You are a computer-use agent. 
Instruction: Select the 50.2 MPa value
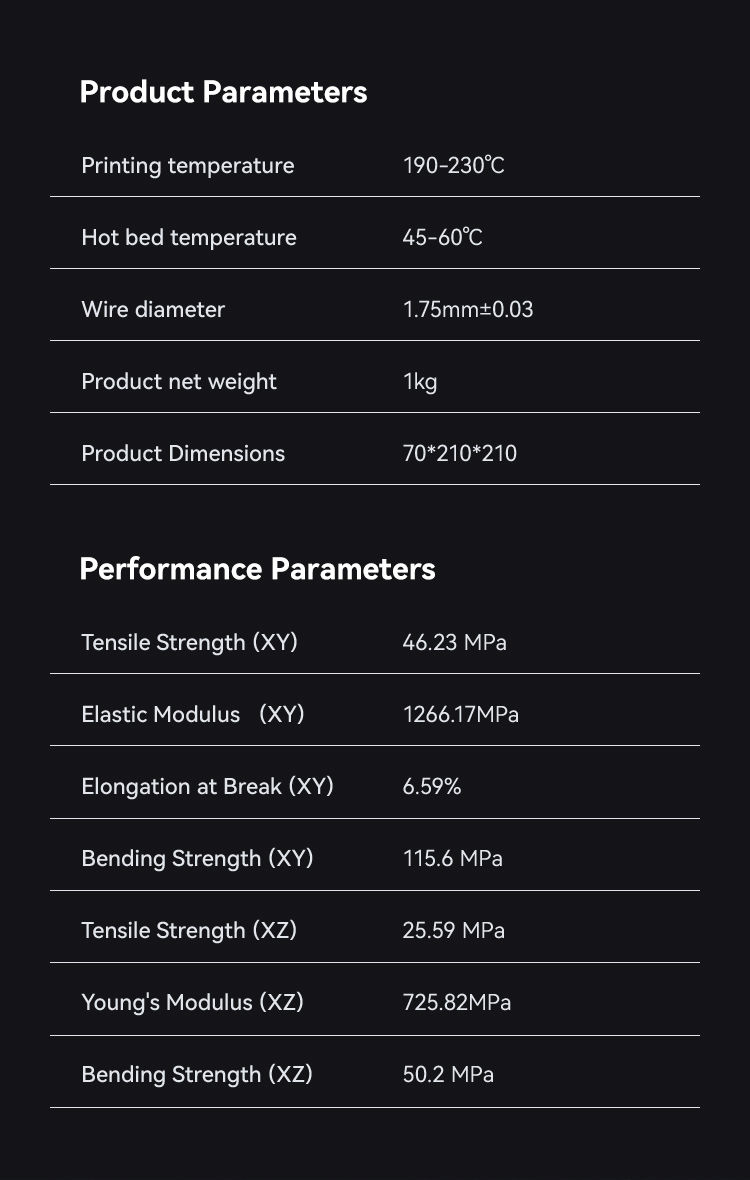(x=448, y=1075)
